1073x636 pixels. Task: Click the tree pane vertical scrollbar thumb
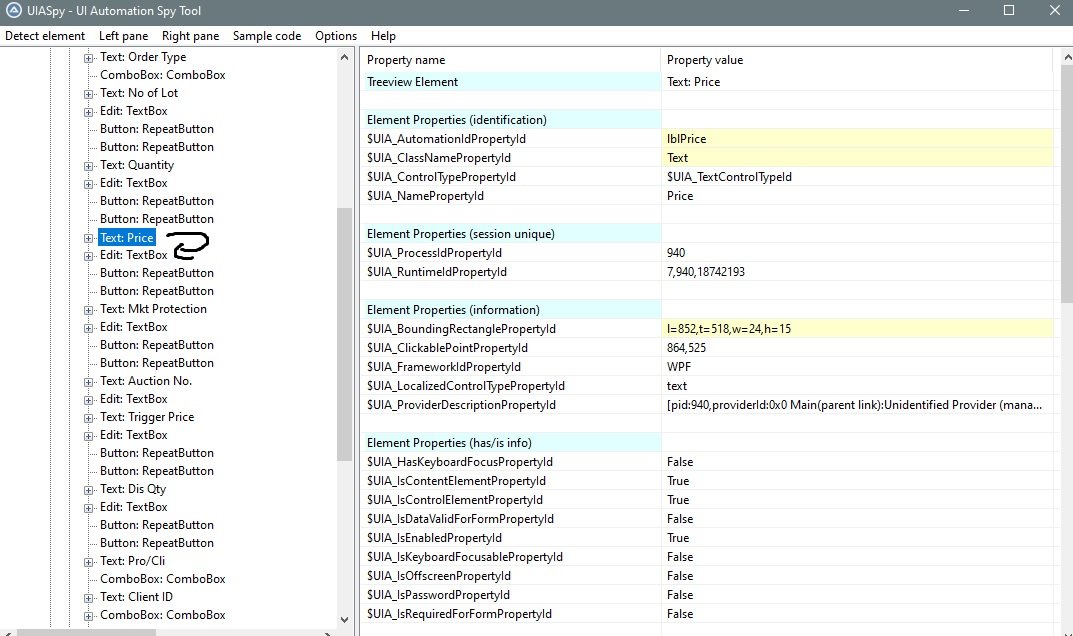[344, 334]
